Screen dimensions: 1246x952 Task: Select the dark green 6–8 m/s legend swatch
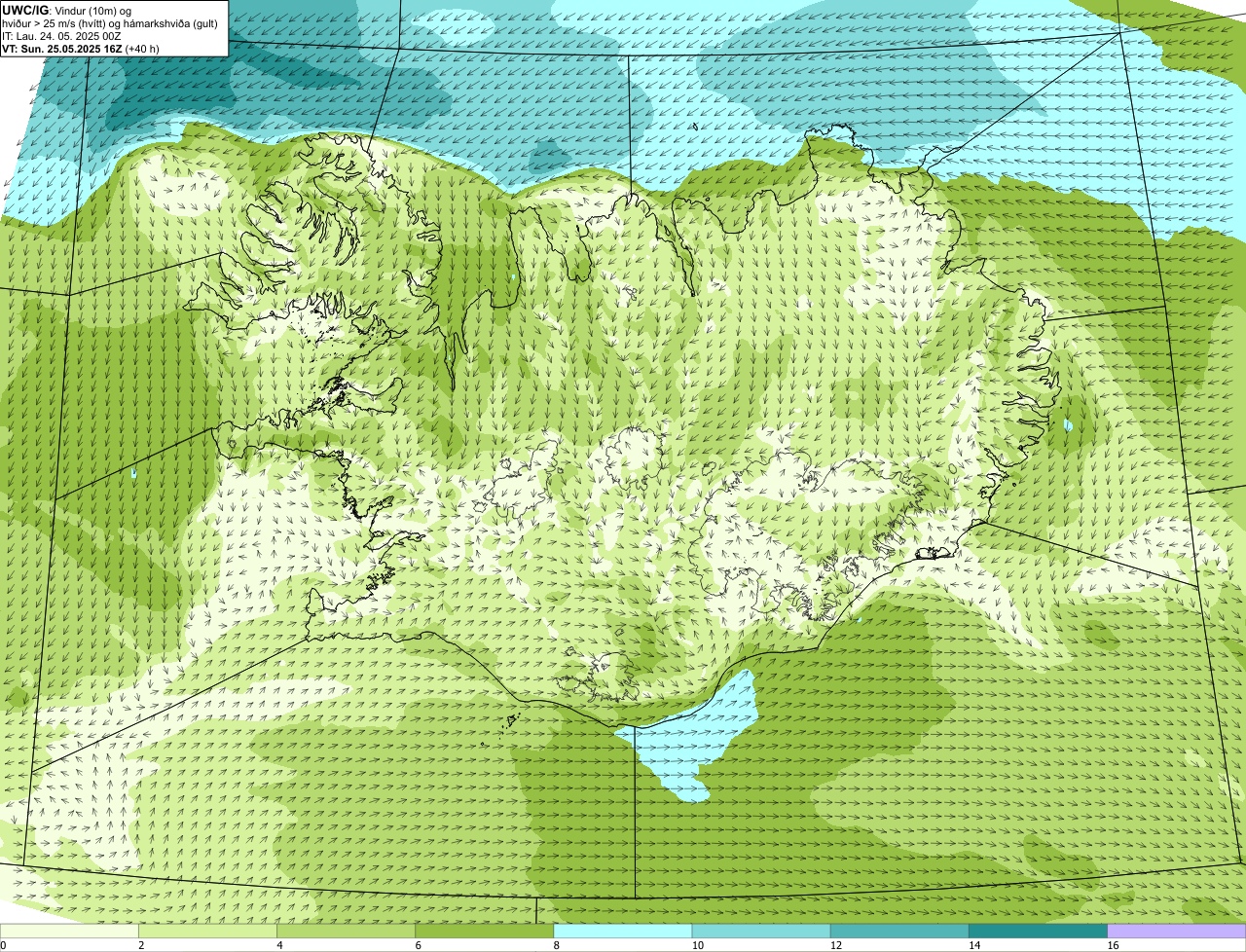(x=484, y=932)
